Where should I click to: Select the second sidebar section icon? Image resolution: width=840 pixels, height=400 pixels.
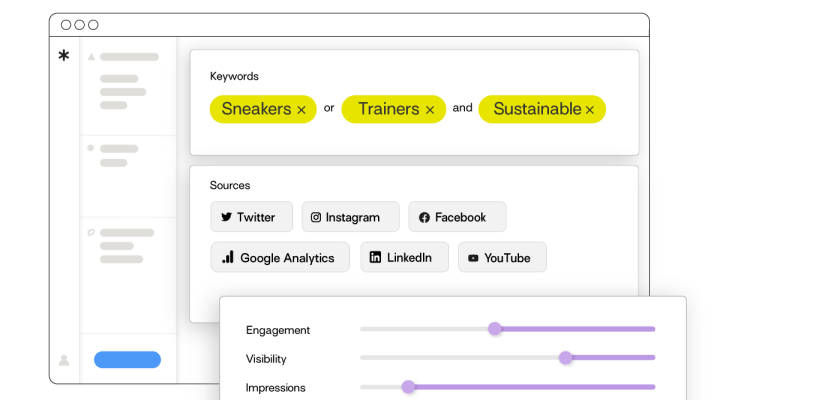click(91, 148)
